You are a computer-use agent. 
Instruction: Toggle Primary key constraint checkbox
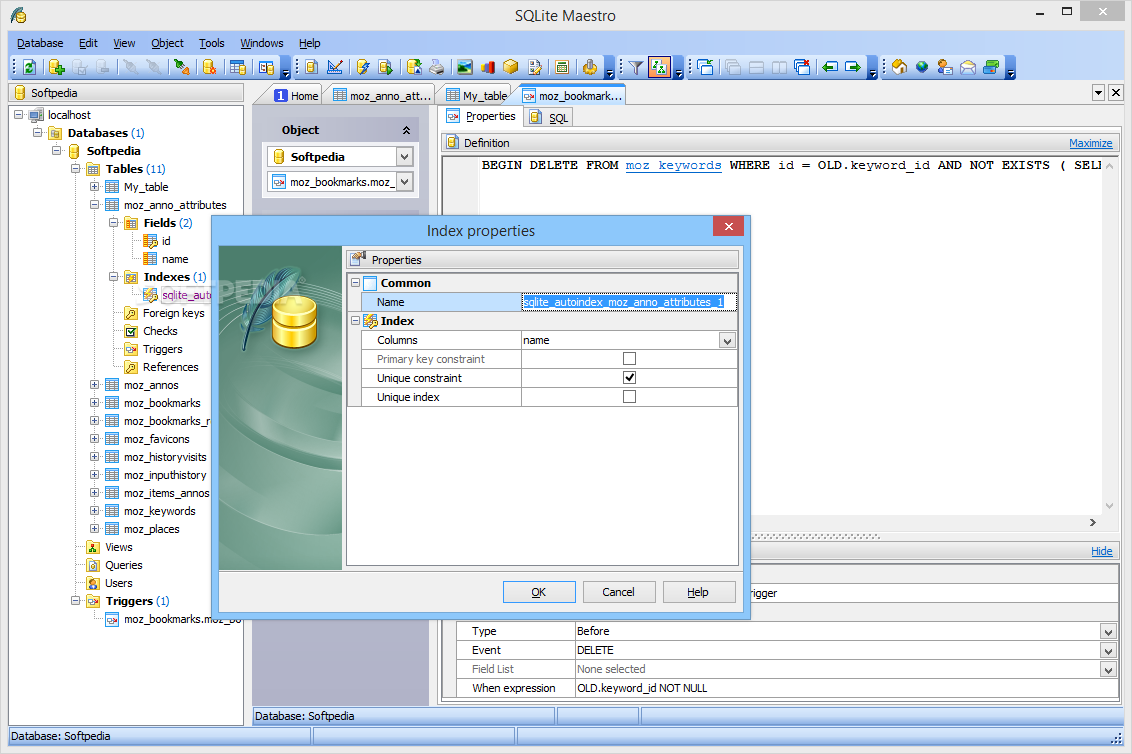[x=630, y=359]
